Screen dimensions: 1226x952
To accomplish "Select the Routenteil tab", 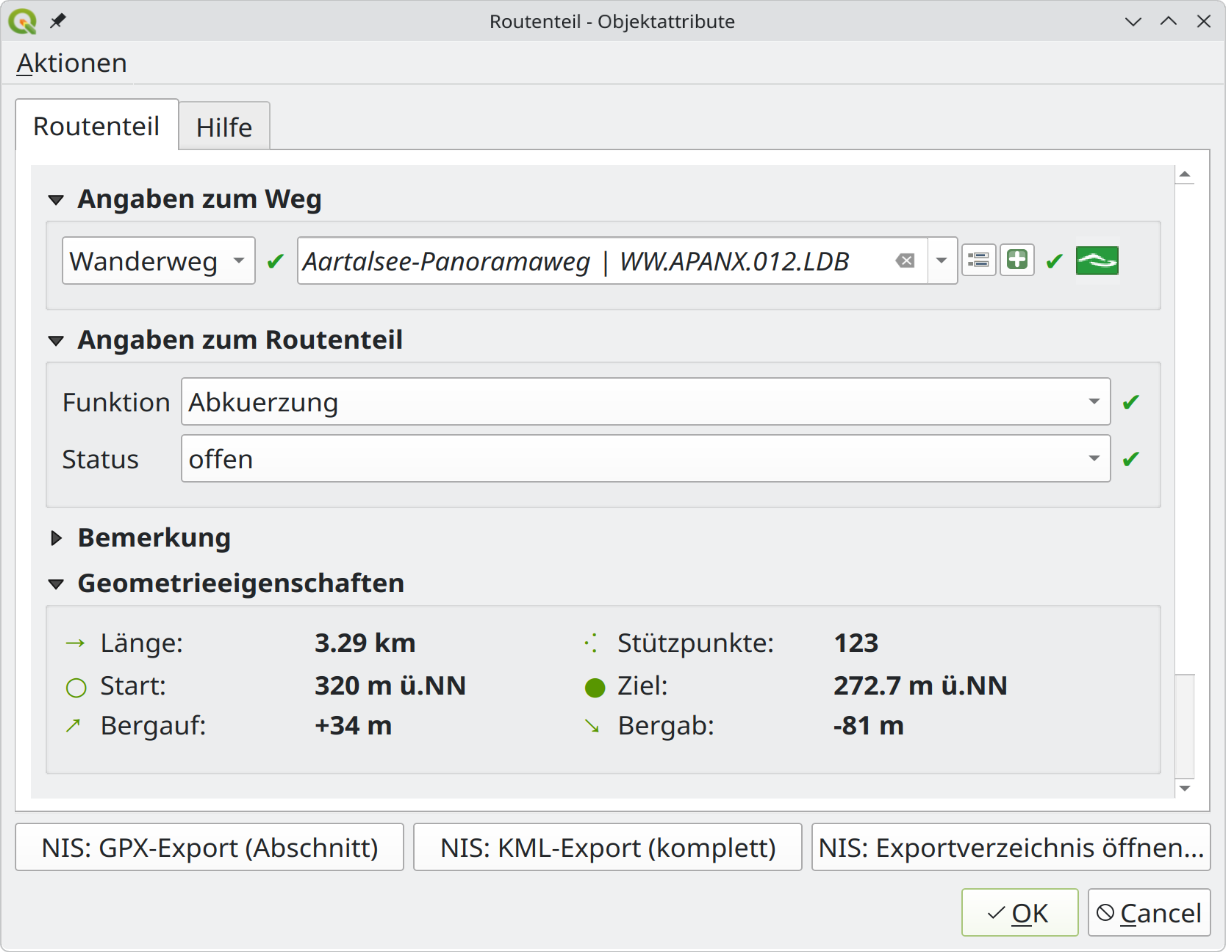I will pyautogui.click(x=96, y=126).
